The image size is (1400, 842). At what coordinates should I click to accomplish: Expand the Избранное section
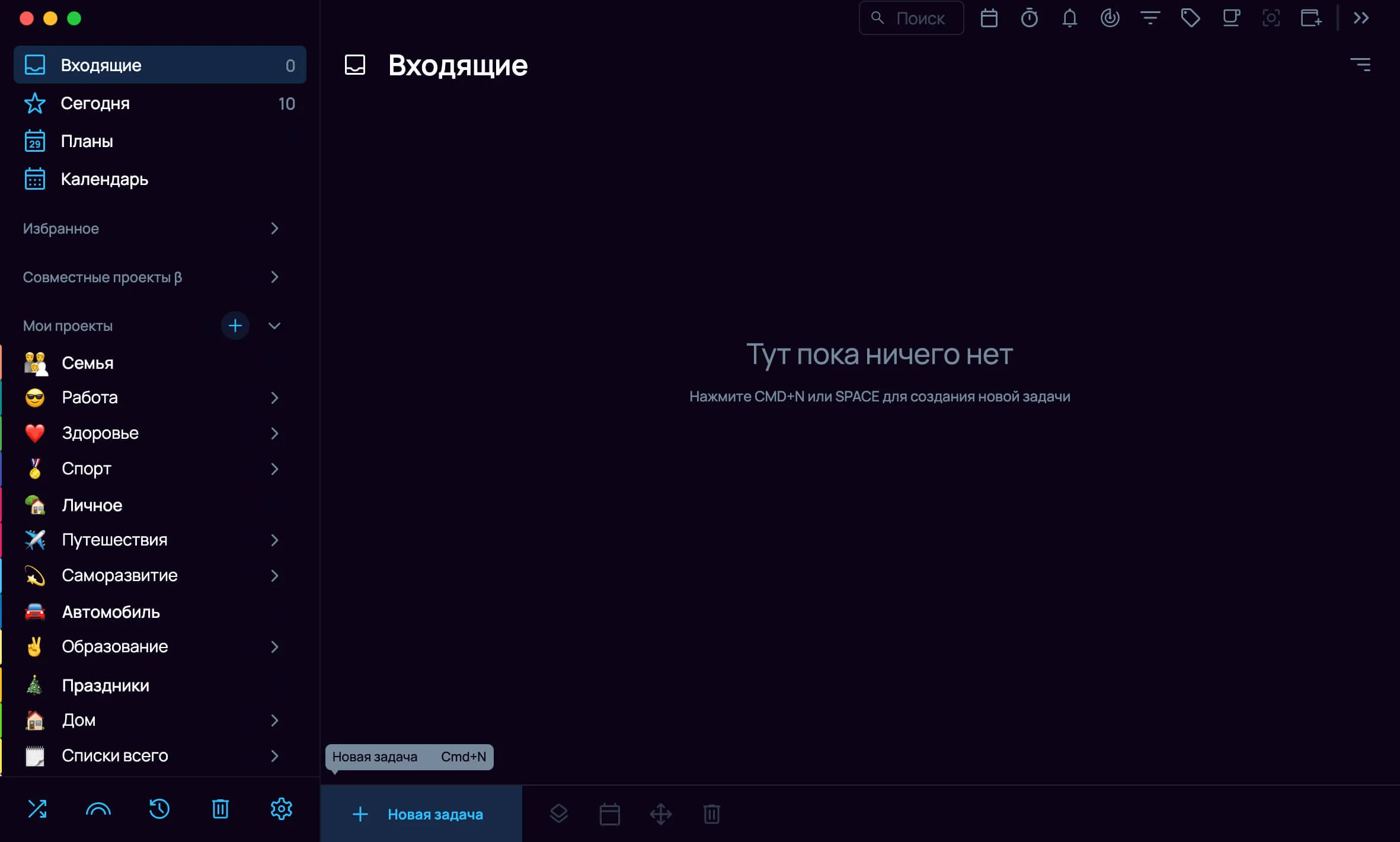coord(274,228)
